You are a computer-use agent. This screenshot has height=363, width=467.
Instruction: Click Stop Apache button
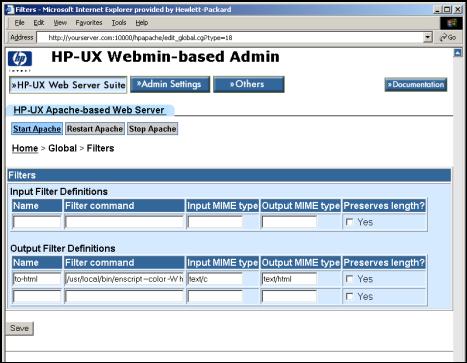(152, 129)
